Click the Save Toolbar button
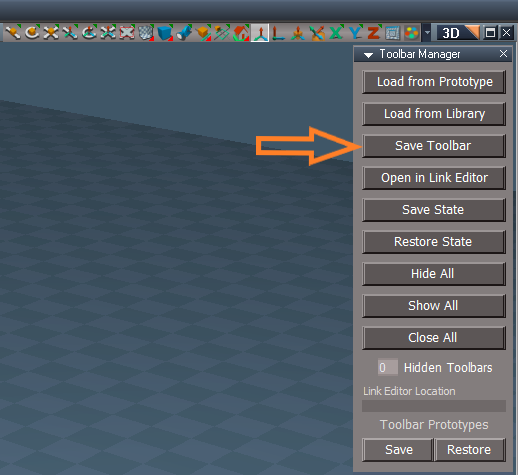The width and height of the screenshot is (518, 475). pos(434,146)
